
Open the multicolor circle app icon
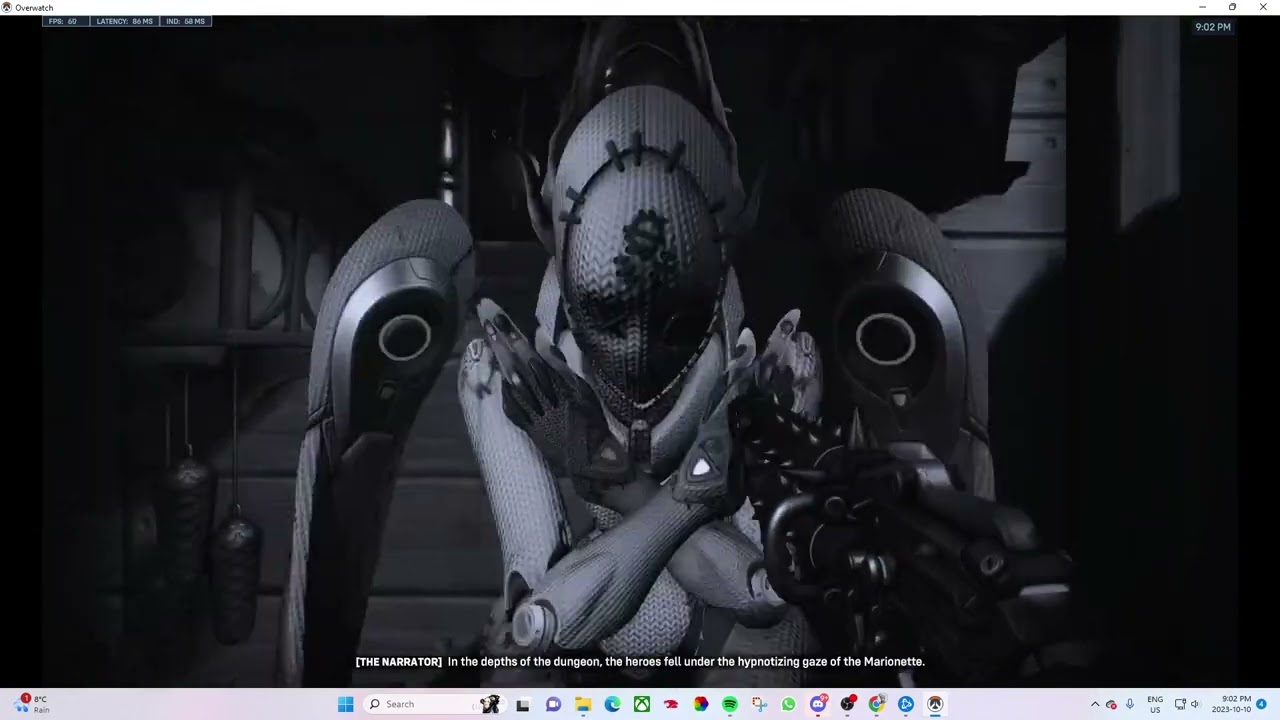(x=701, y=704)
